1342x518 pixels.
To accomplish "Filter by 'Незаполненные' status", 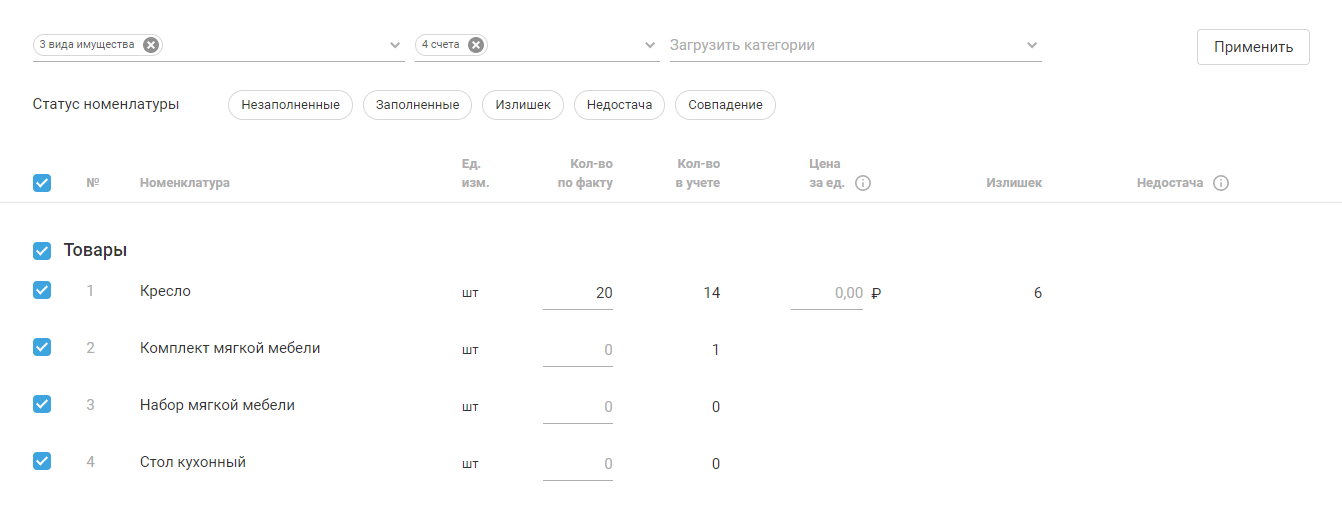I will point(290,105).
